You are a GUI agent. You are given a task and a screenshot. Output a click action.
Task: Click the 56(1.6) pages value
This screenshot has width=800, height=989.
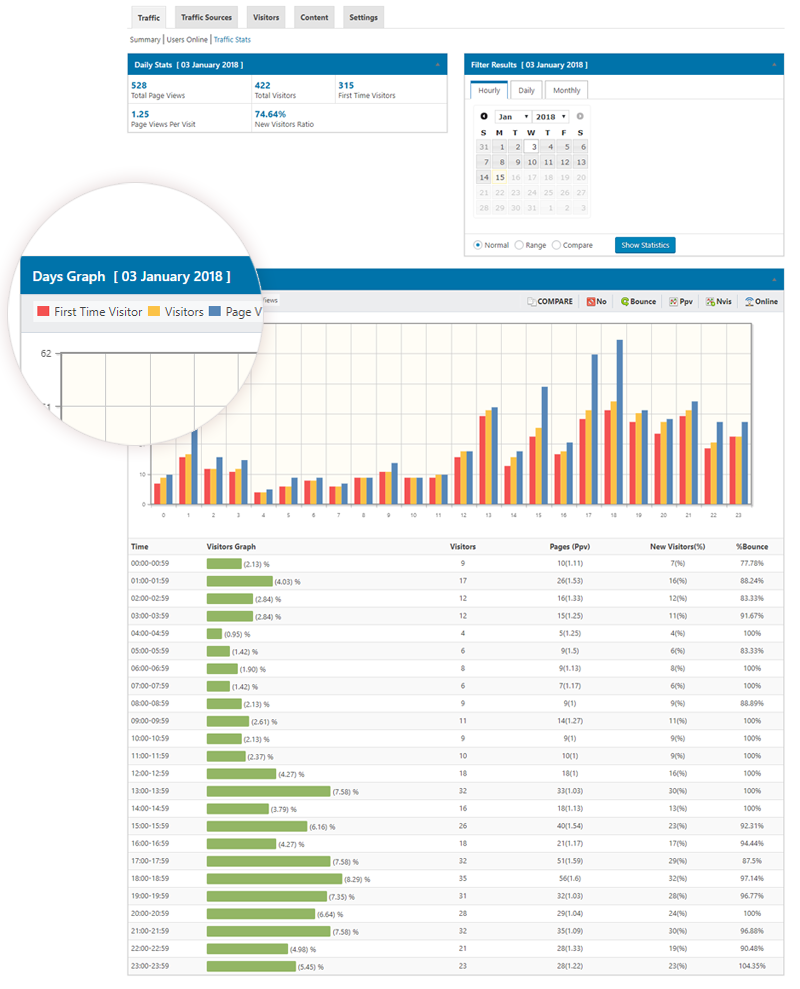pyautogui.click(x=570, y=879)
